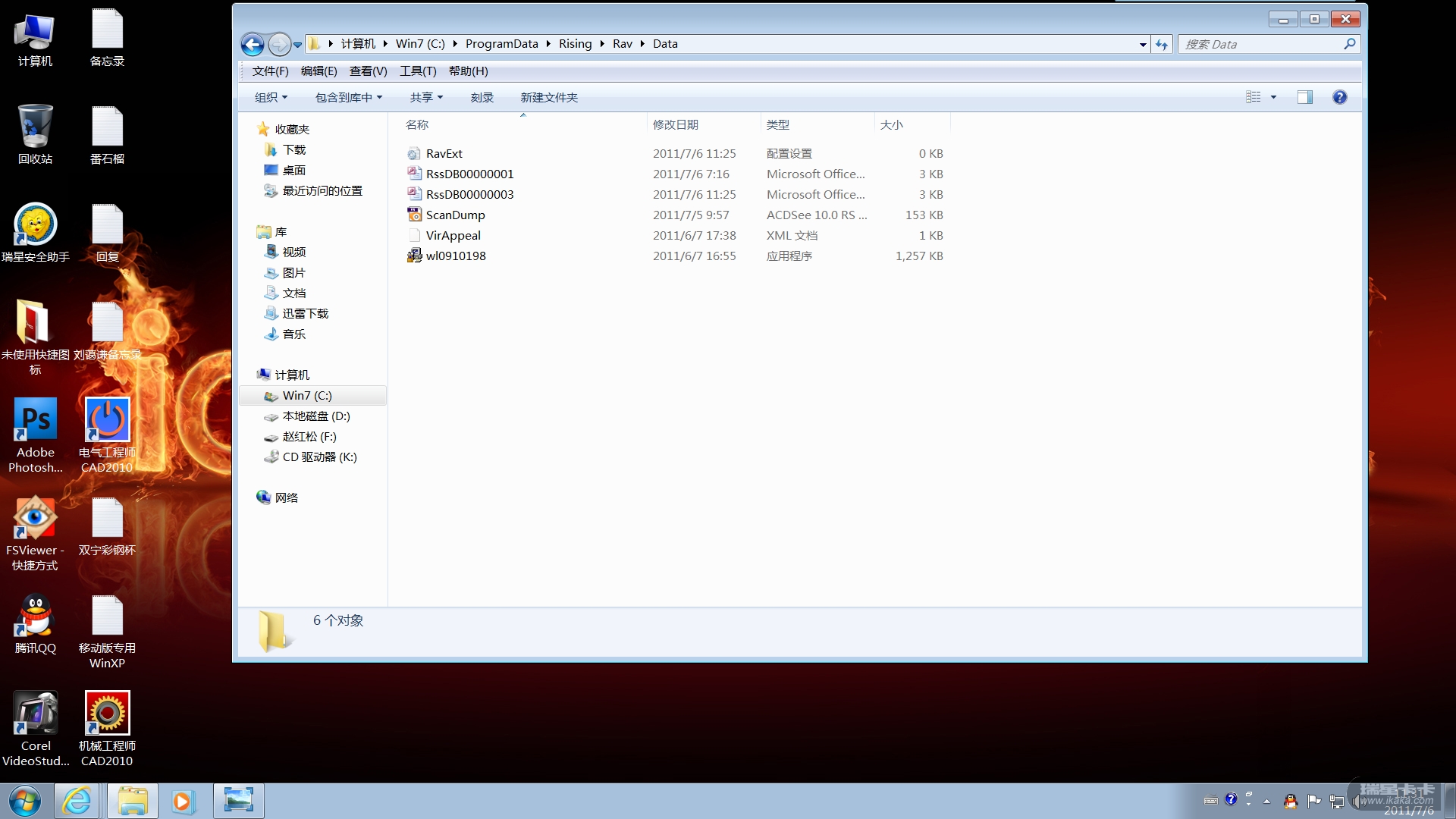Select the wl0910198 application file

455,256
